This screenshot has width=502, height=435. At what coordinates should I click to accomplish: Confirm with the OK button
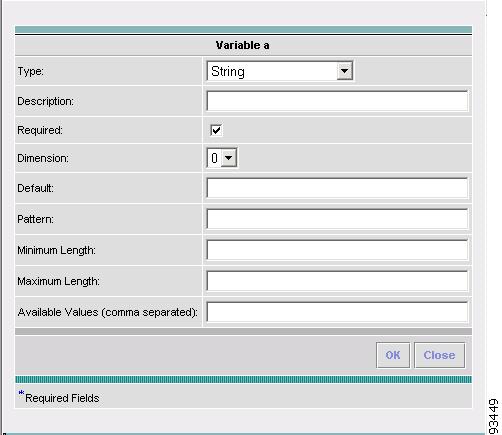click(x=393, y=355)
